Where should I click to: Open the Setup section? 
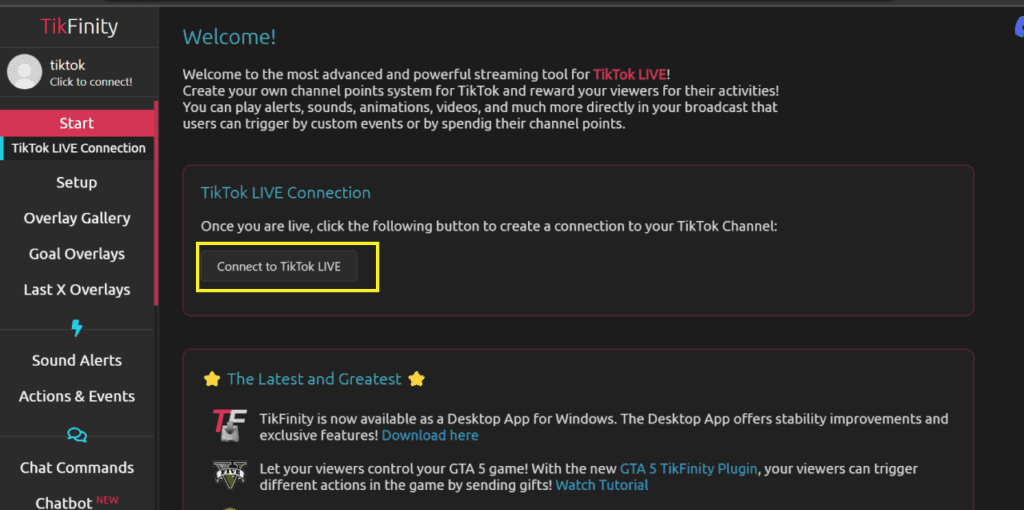[76, 182]
